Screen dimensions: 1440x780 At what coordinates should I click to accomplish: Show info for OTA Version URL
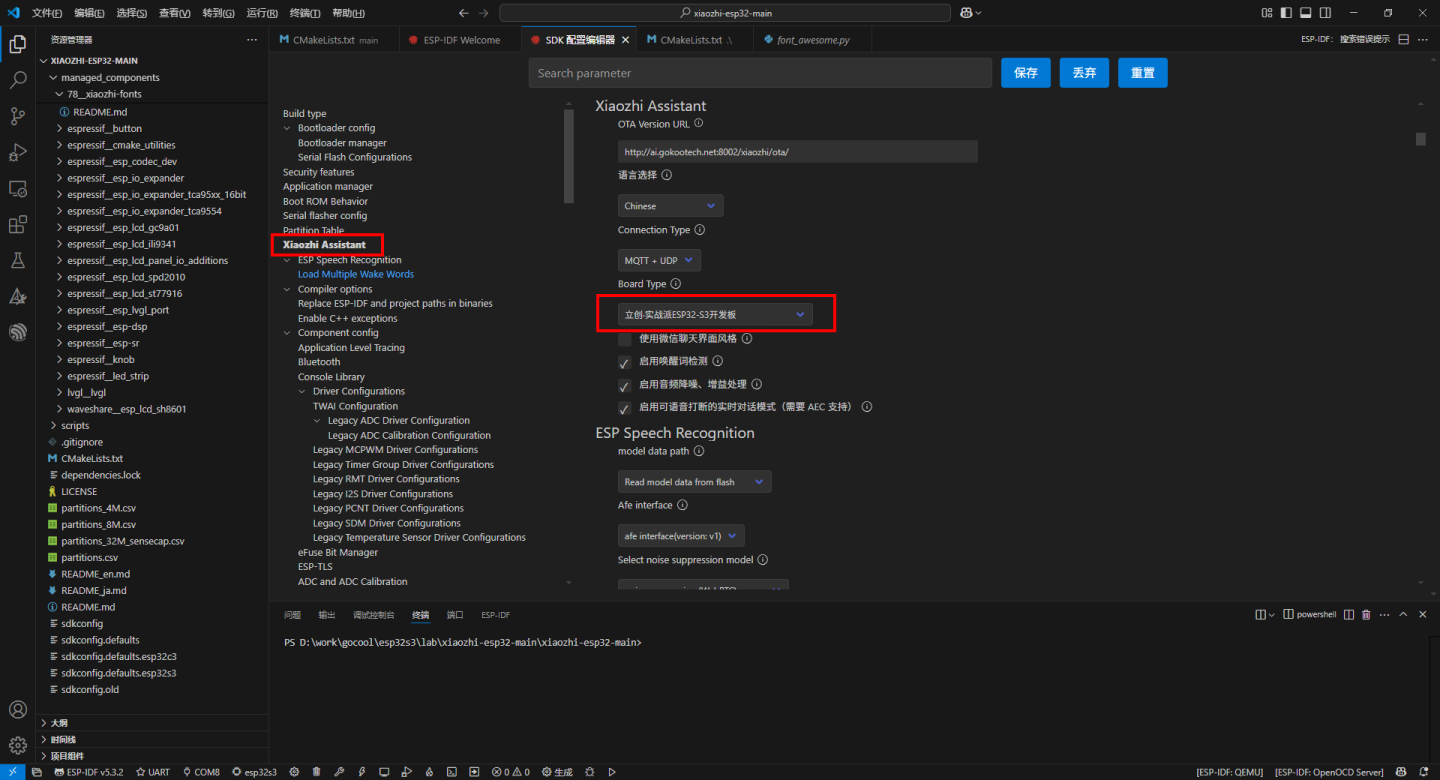click(x=698, y=124)
